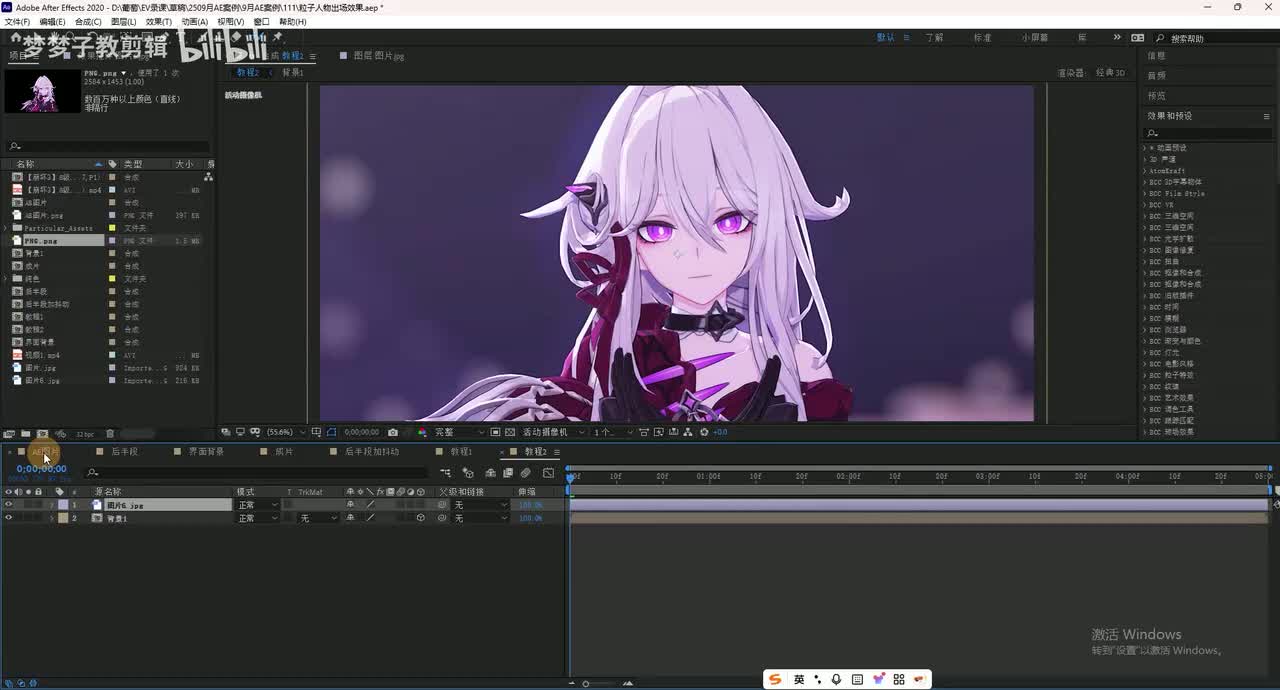1280x690 pixels.
Task: Expand layer 背景1 properties
Action: tap(52, 518)
